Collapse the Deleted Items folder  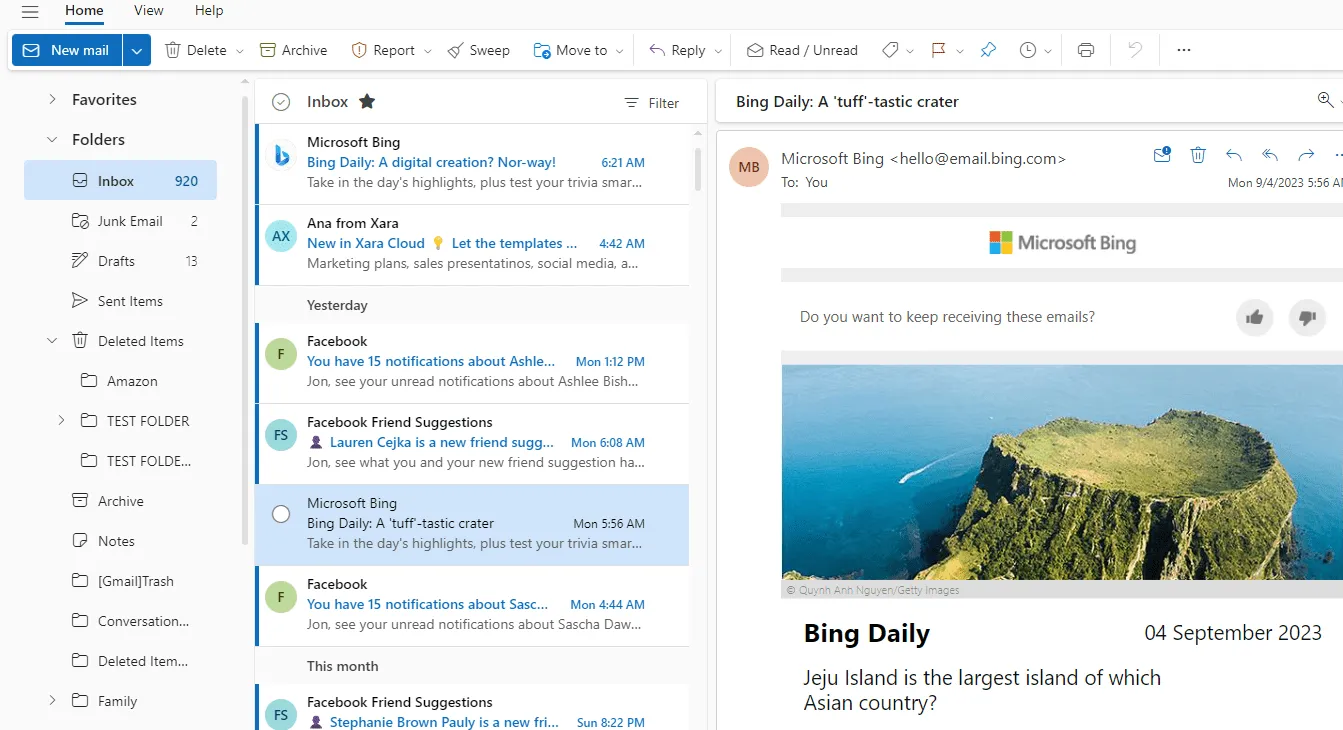pos(52,340)
